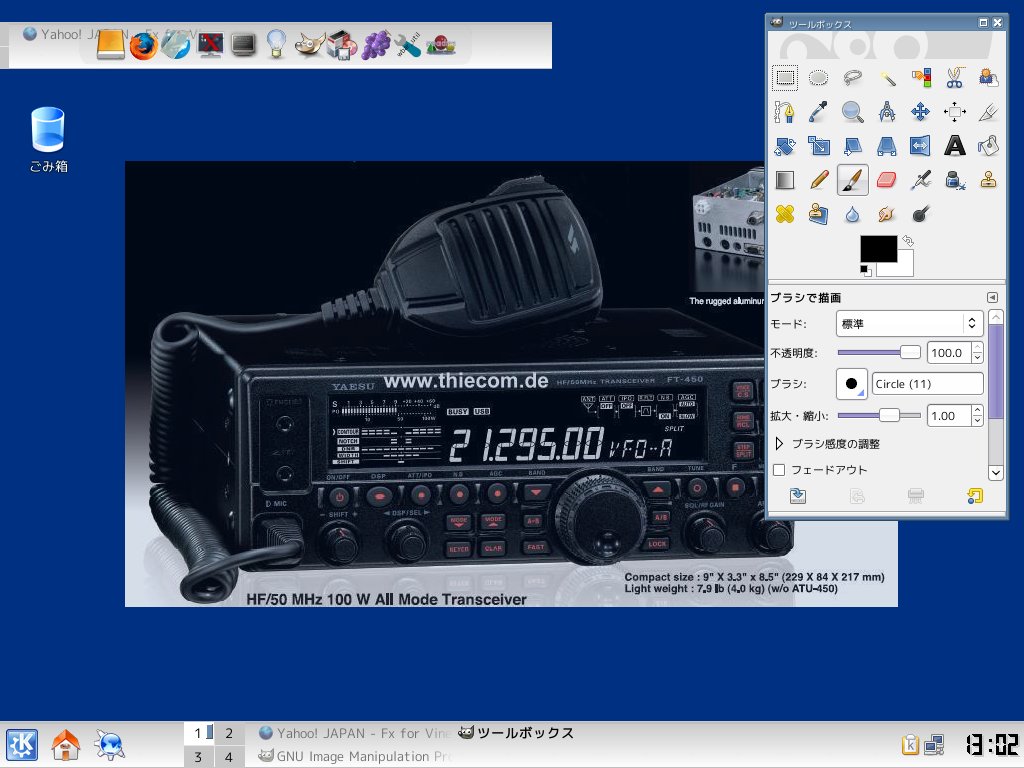
Task: Select the Smudge tool
Action: (887, 213)
